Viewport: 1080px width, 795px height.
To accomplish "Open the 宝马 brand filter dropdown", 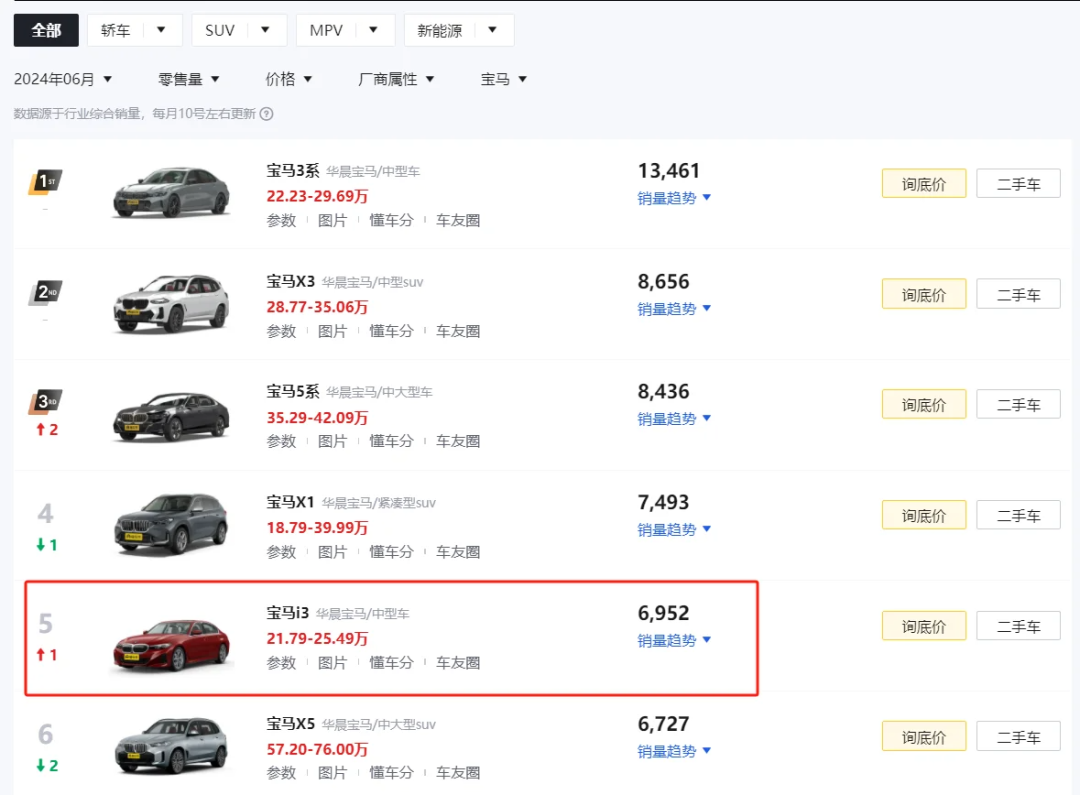I will pos(504,79).
